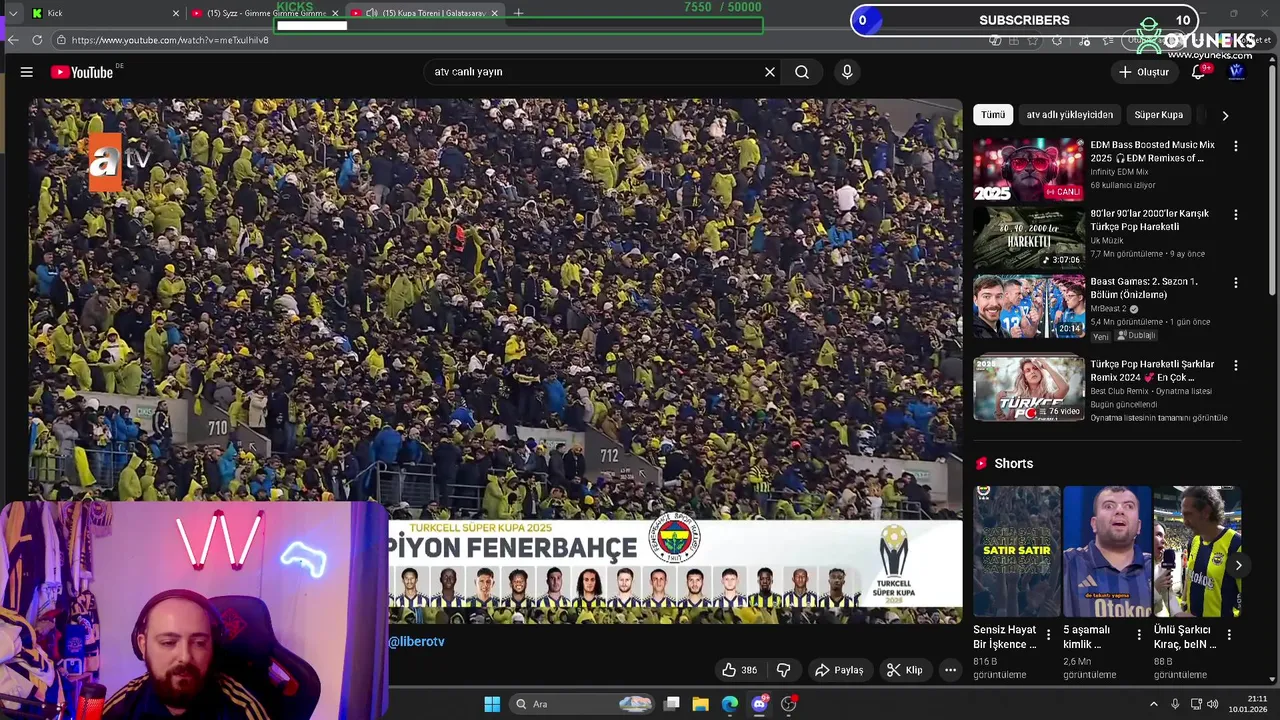This screenshot has width=1280, height=720.
Task: Select the Süper Kupa filter chip
Action: click(1158, 115)
